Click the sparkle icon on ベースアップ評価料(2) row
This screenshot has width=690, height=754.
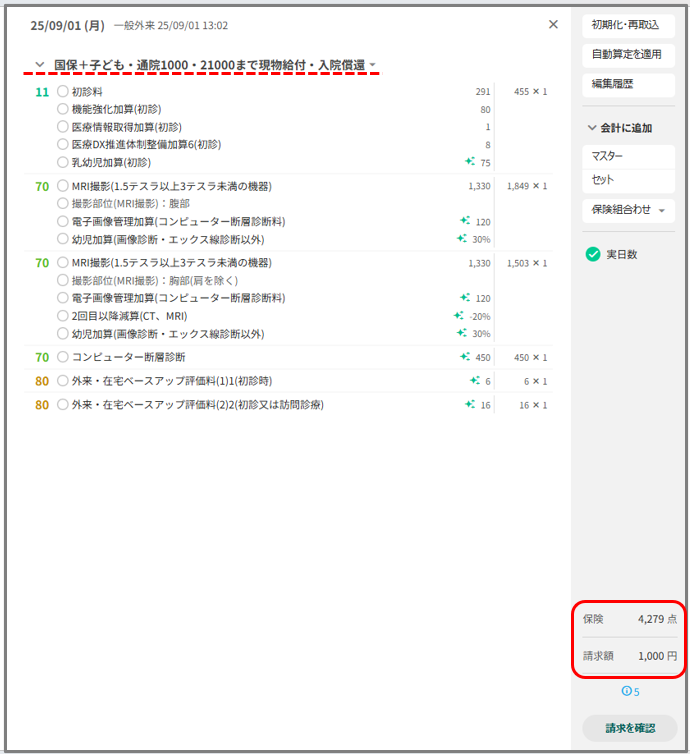pos(470,404)
